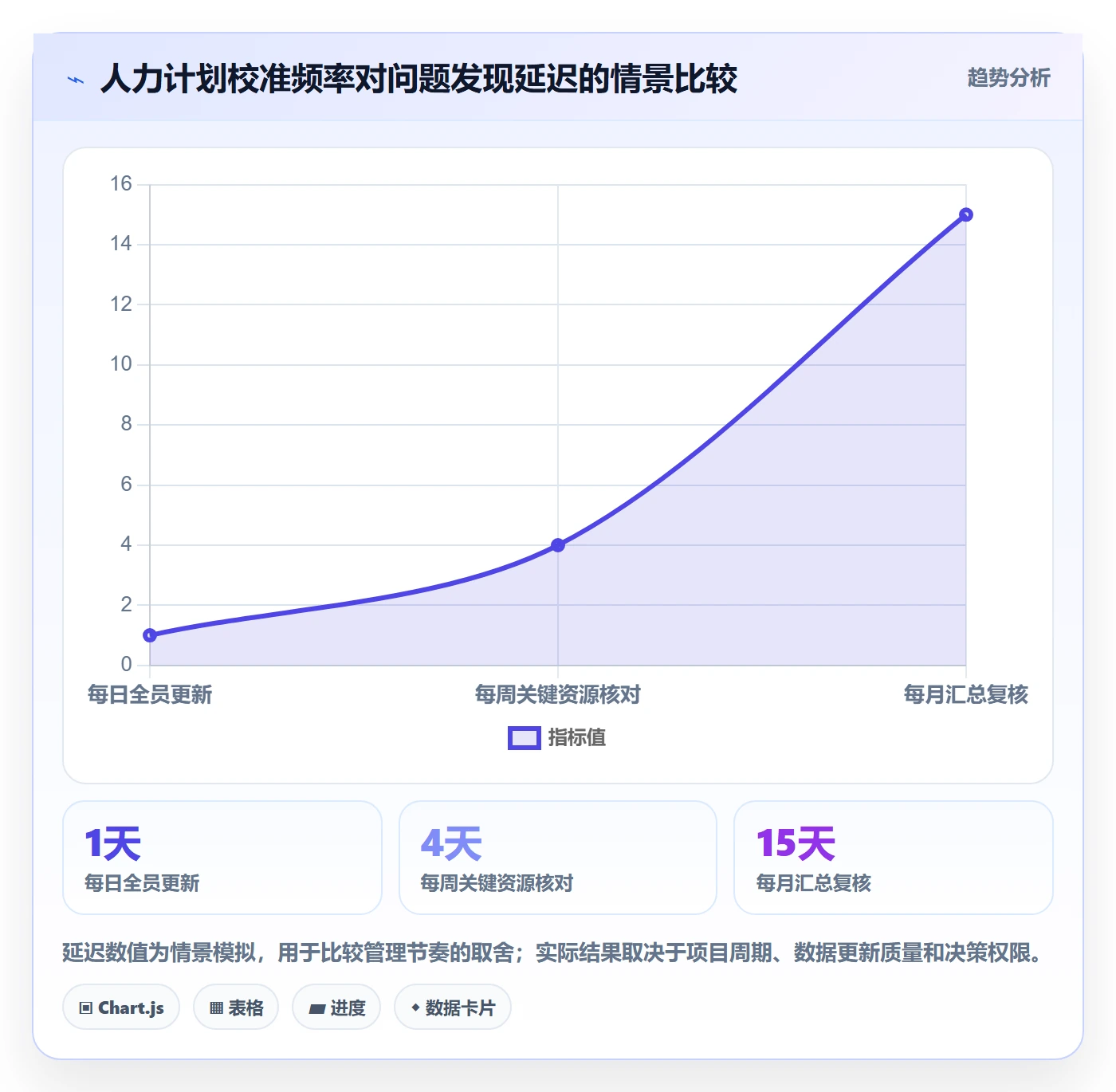Screen dimensions: 1116x1092
Task: Click the bar icon in 进度 chip
Action: [x=317, y=1009]
